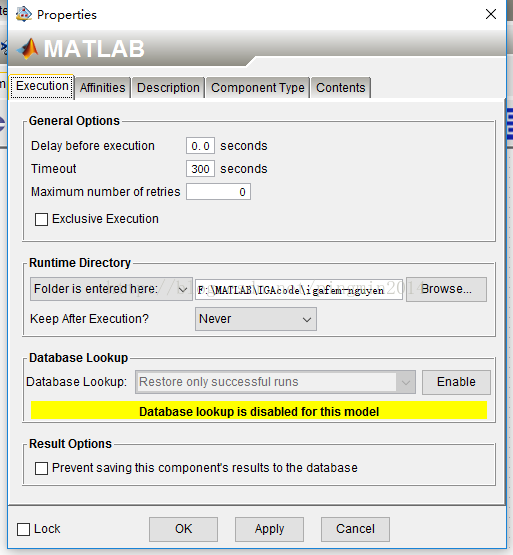This screenshot has width=513, height=555.
Task: Click the Timeout seconds field
Action: click(x=200, y=169)
